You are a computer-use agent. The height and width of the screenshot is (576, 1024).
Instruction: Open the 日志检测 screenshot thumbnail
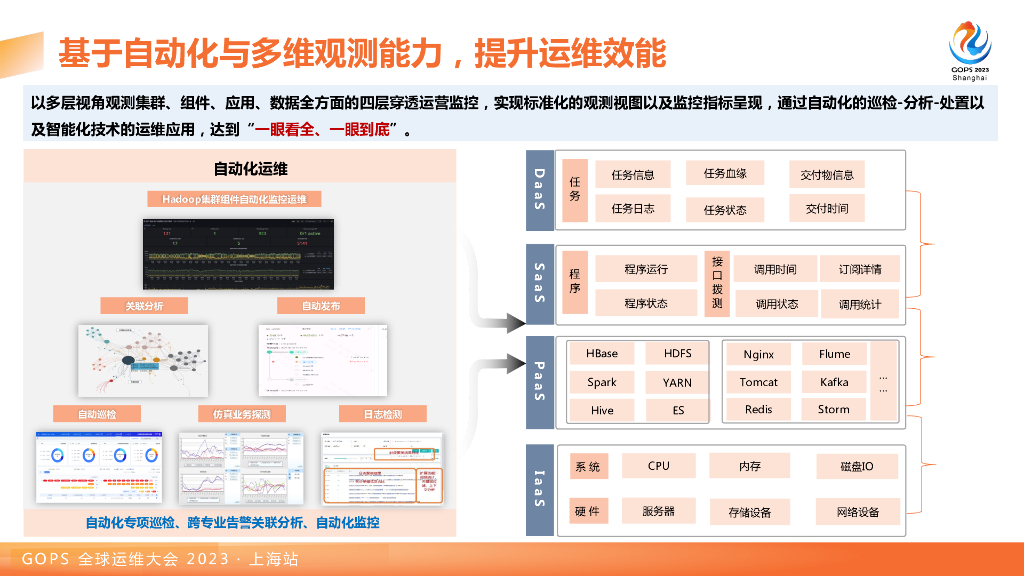pyautogui.click(x=382, y=468)
